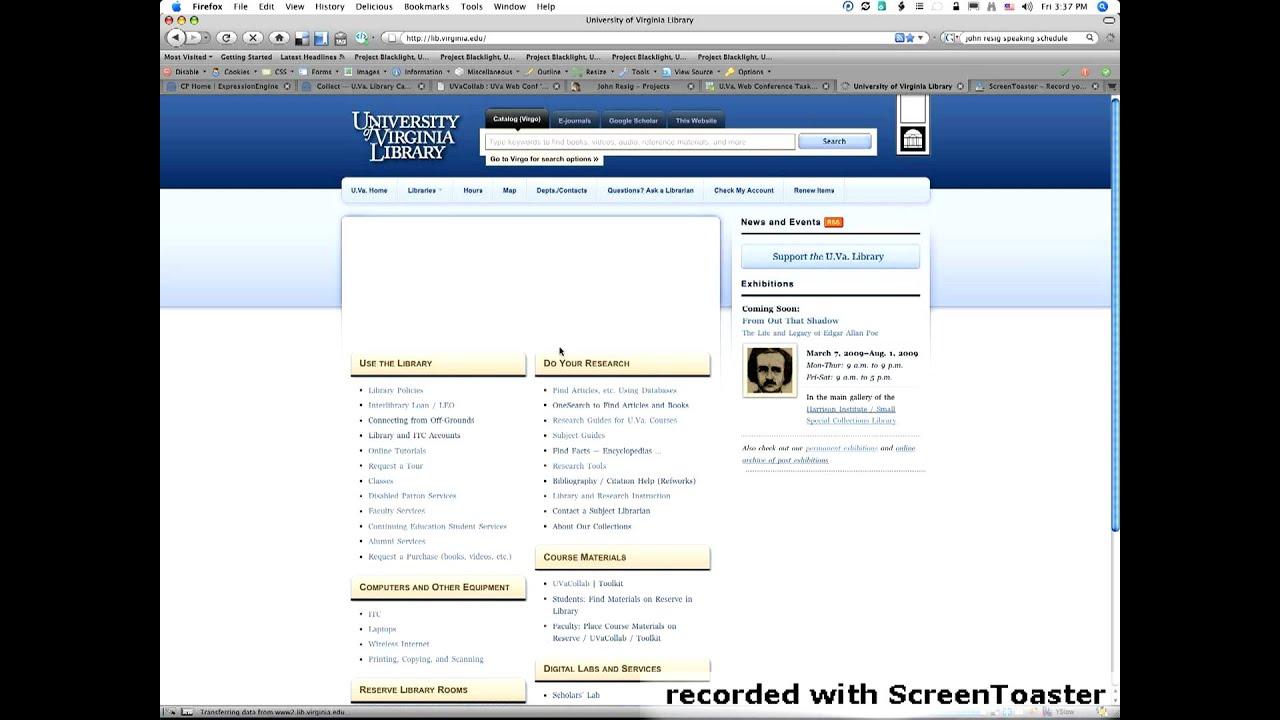Open Subject Guides link

(579, 435)
